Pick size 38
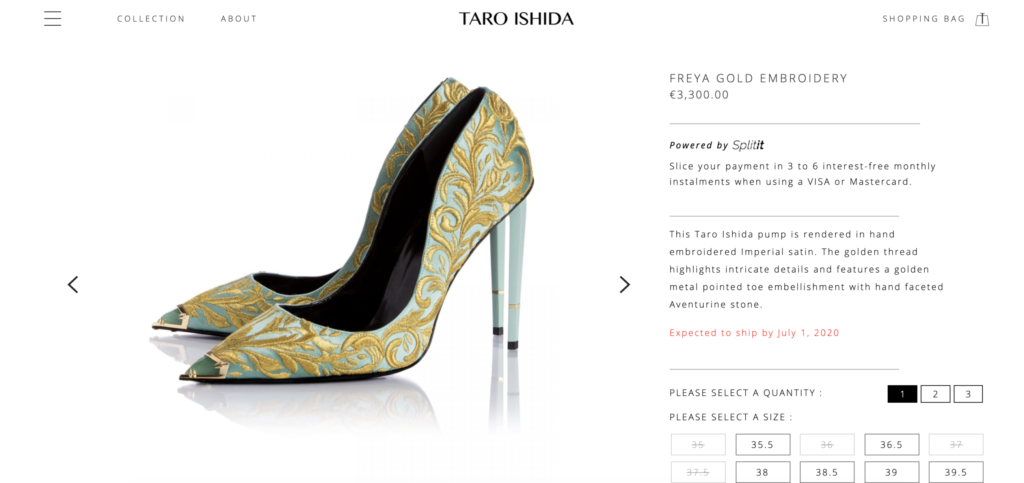 click(x=763, y=472)
